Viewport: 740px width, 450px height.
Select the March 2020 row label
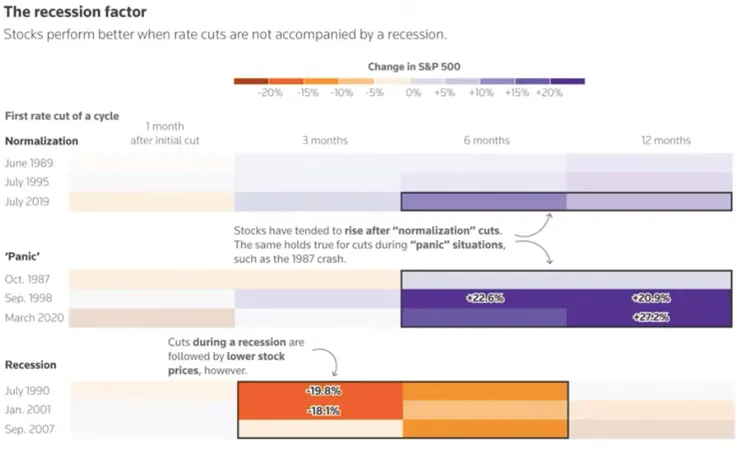point(32,317)
